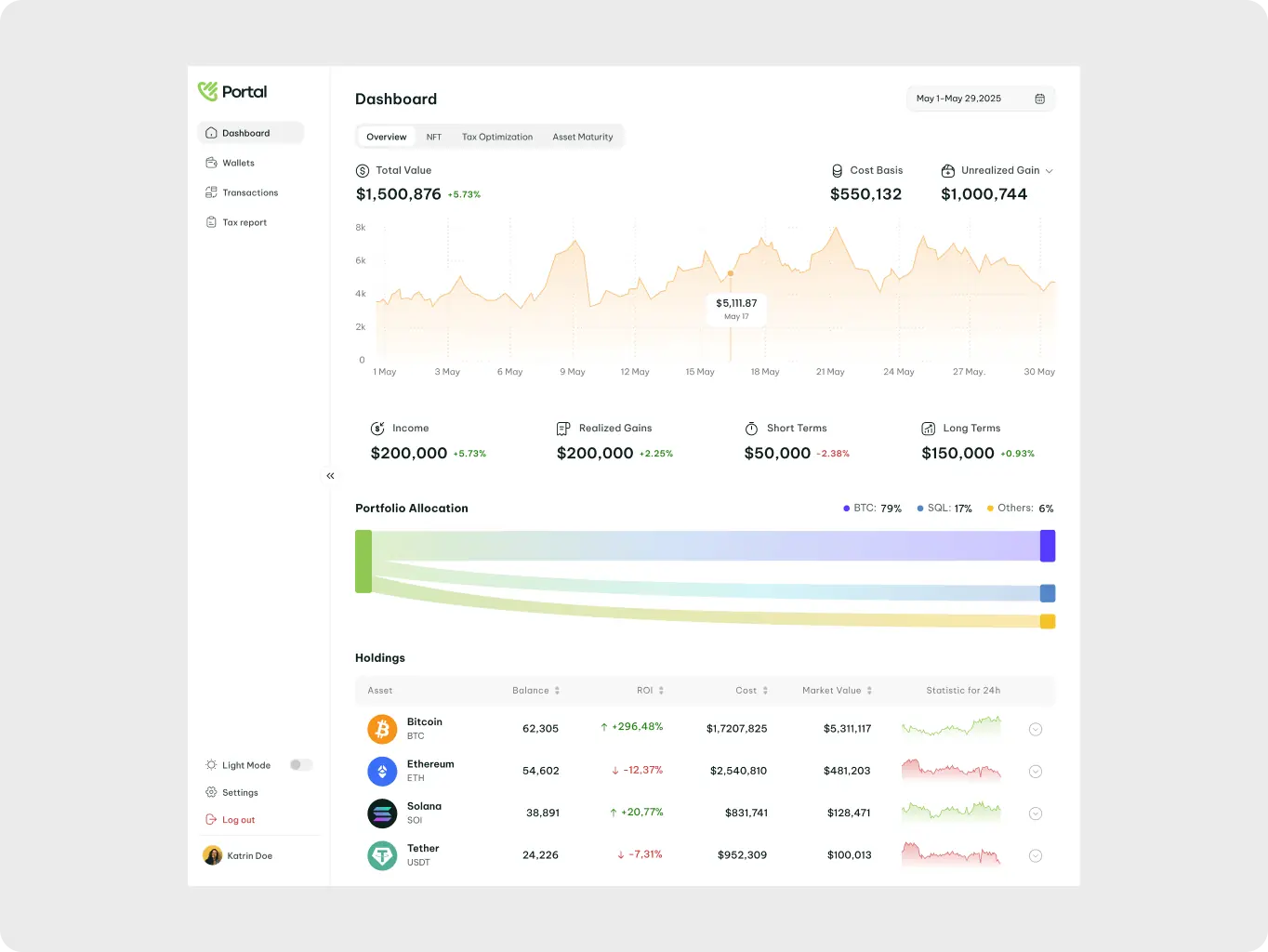Expand the Ethereum holdings row
Viewport: 1268px width, 952px height.
tap(1036, 771)
